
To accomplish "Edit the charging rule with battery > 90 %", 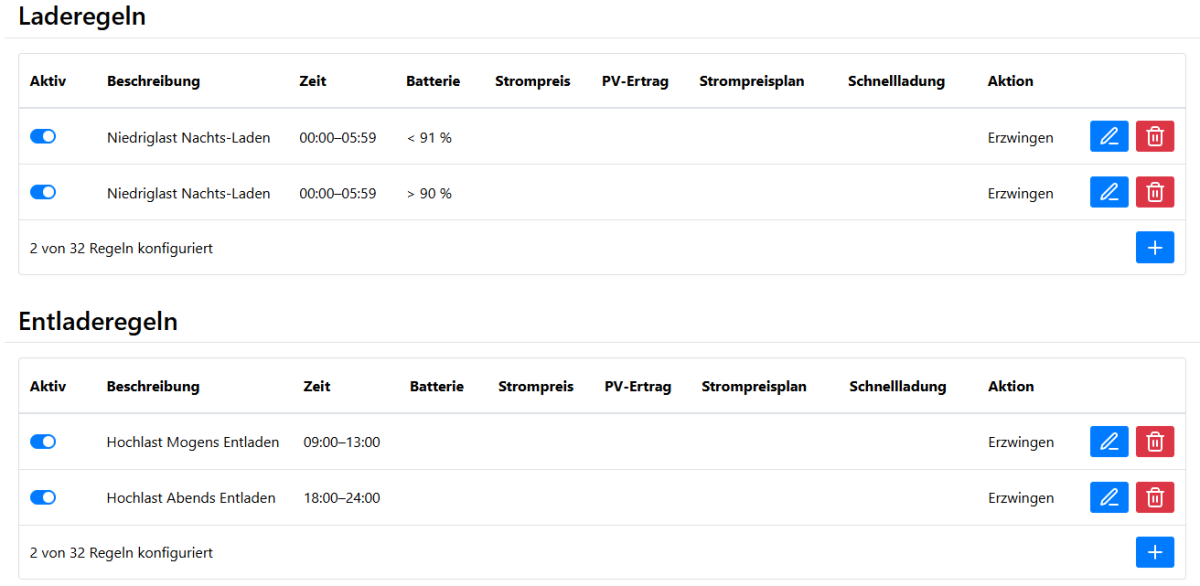I will pyautogui.click(x=1108, y=193).
